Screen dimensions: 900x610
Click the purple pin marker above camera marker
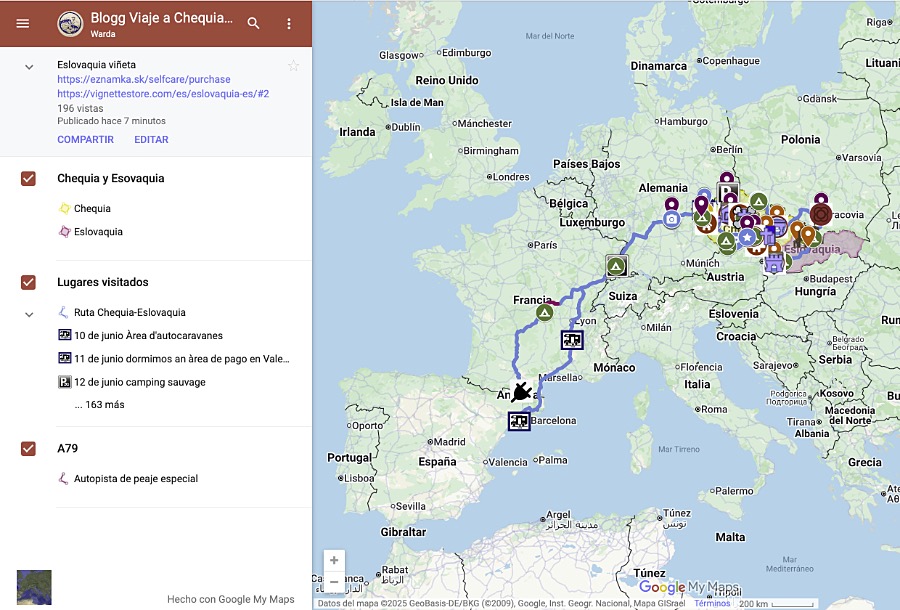(672, 204)
